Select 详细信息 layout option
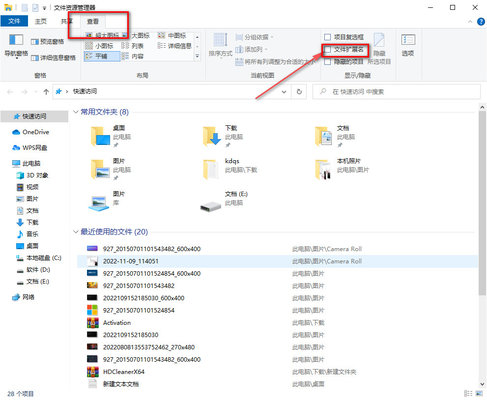The image size is (487, 400). 174,46
